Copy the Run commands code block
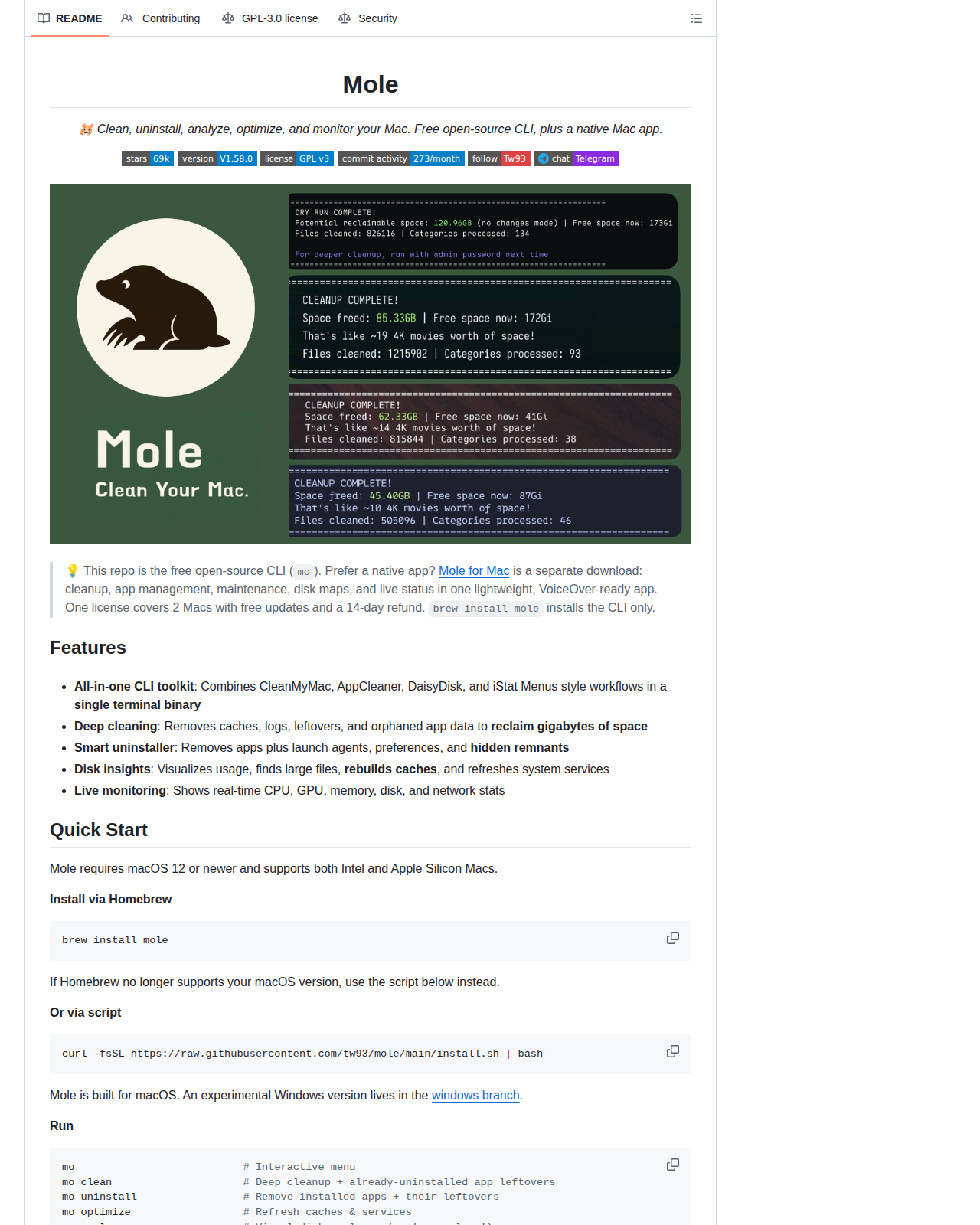 click(673, 1165)
